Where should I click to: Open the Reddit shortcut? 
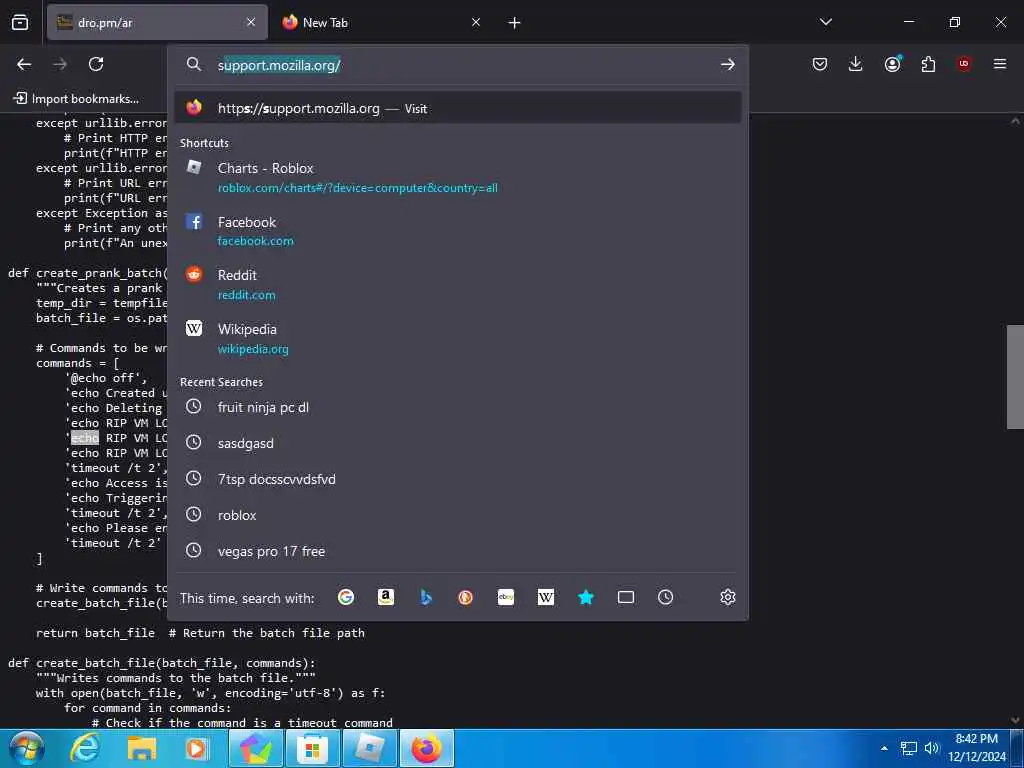[458, 285]
